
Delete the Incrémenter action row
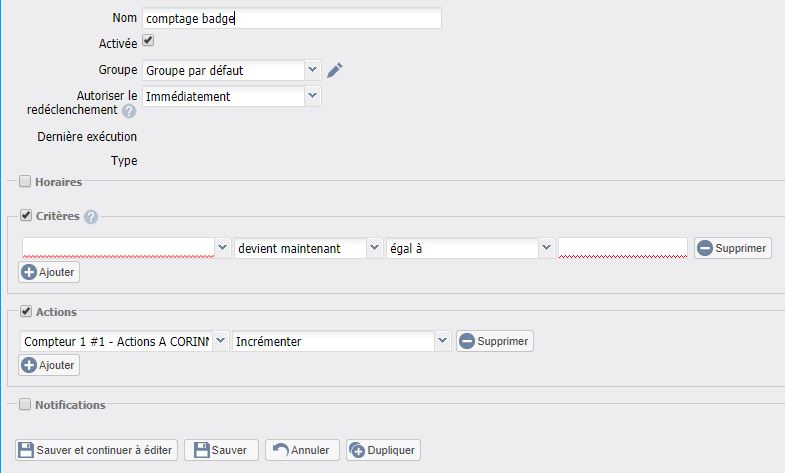pos(494,341)
